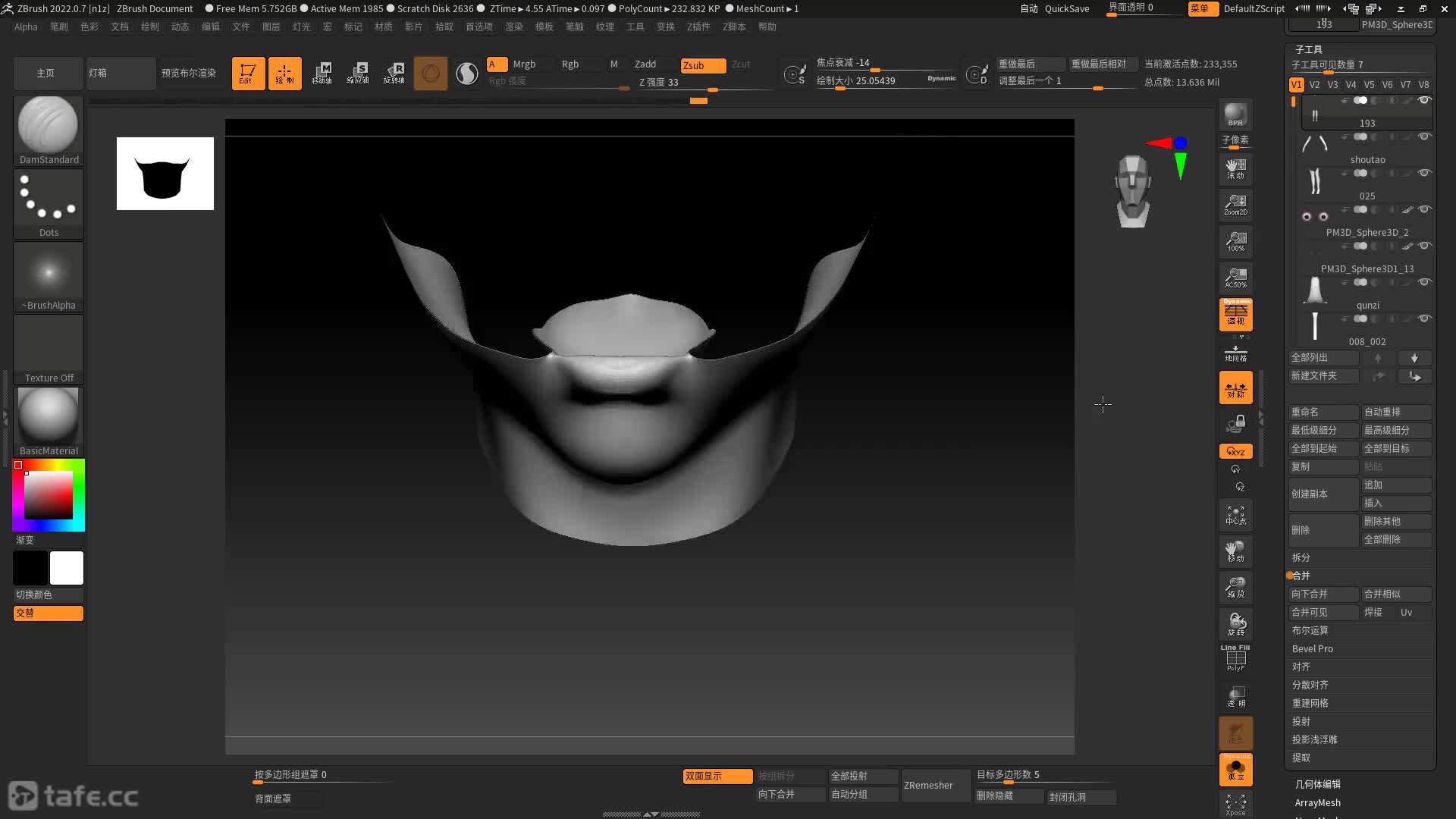Open the 工具 menu

[635, 27]
